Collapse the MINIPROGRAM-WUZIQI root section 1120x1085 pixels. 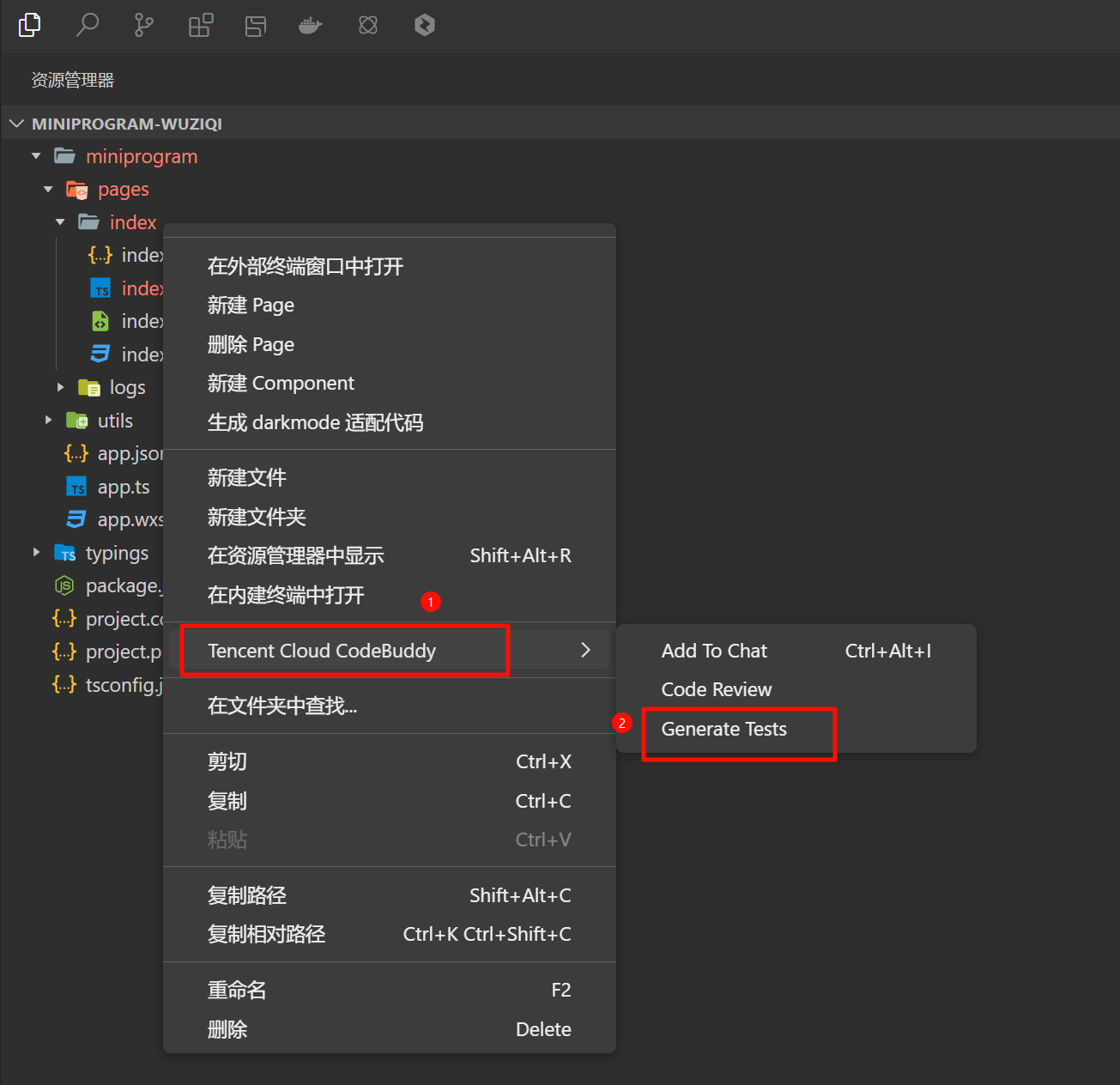pyautogui.click(x=16, y=124)
